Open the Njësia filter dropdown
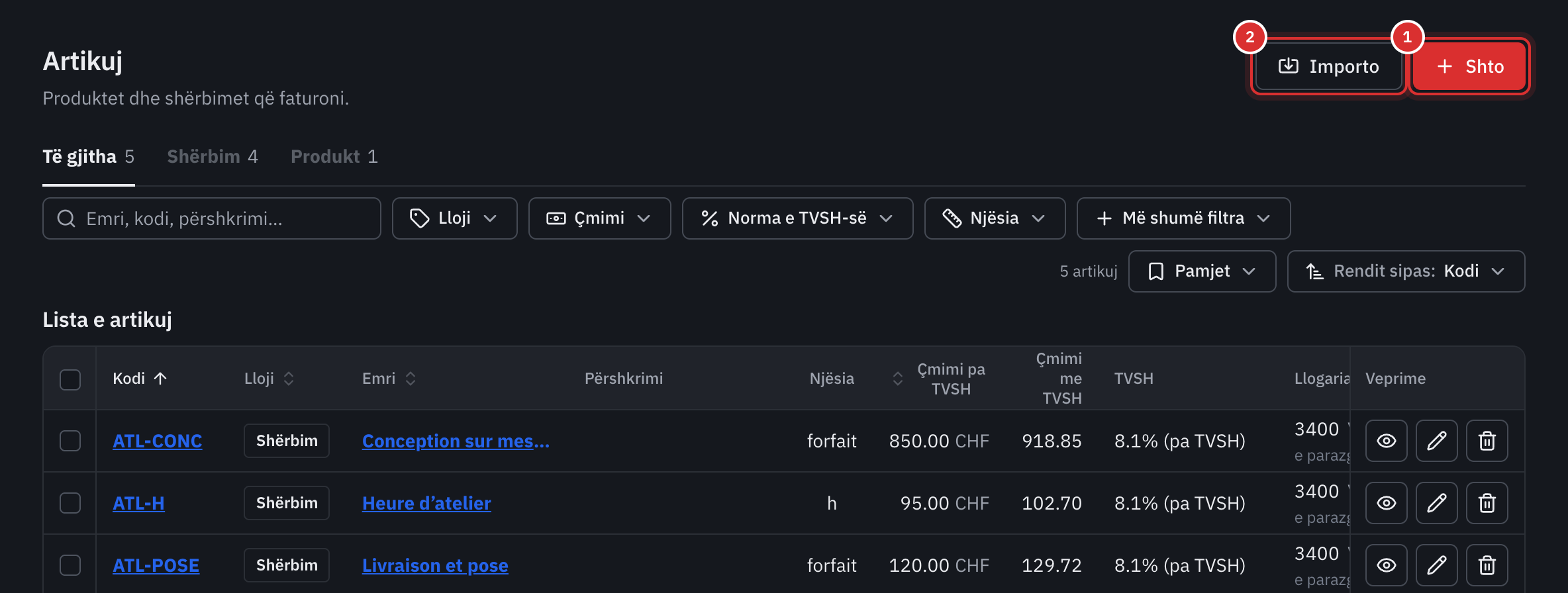The height and width of the screenshot is (593, 1568). [995, 218]
